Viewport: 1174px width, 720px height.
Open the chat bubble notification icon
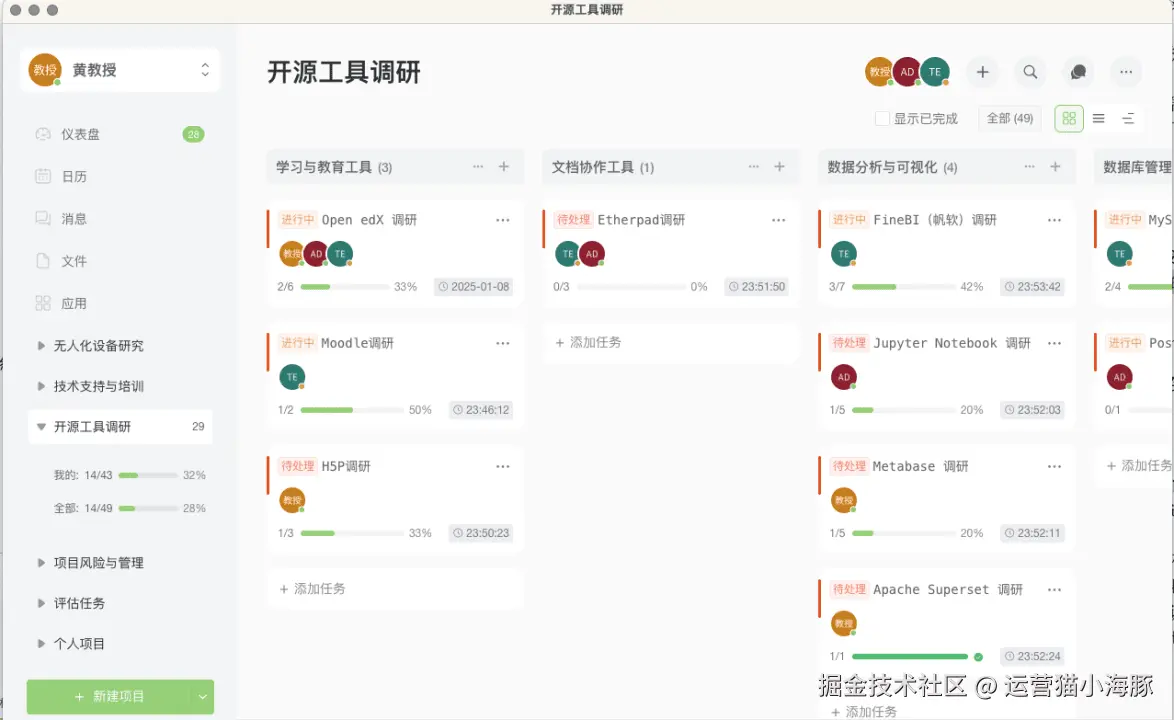(x=1078, y=72)
